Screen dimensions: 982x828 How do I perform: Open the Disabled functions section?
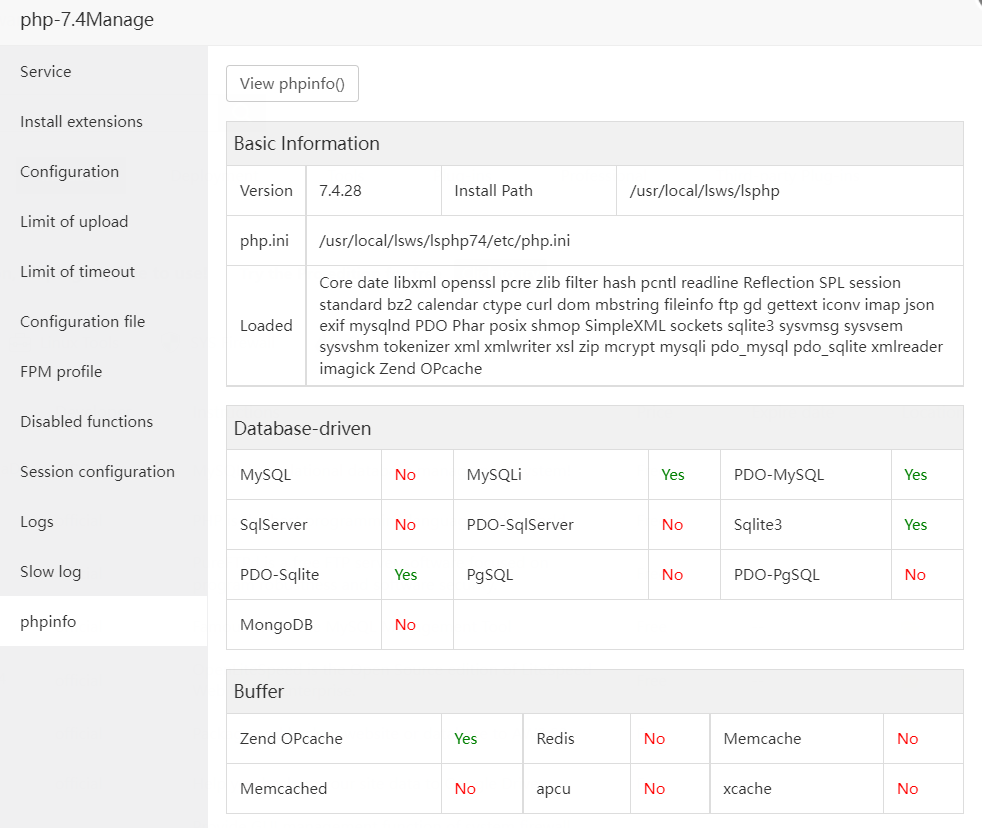click(x=86, y=422)
